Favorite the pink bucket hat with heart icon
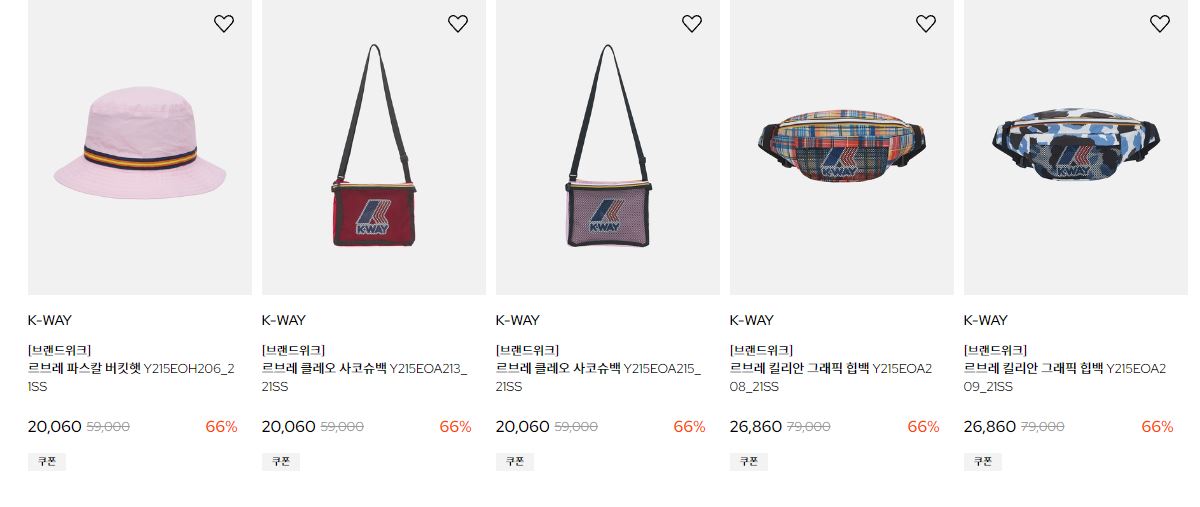 (x=224, y=24)
